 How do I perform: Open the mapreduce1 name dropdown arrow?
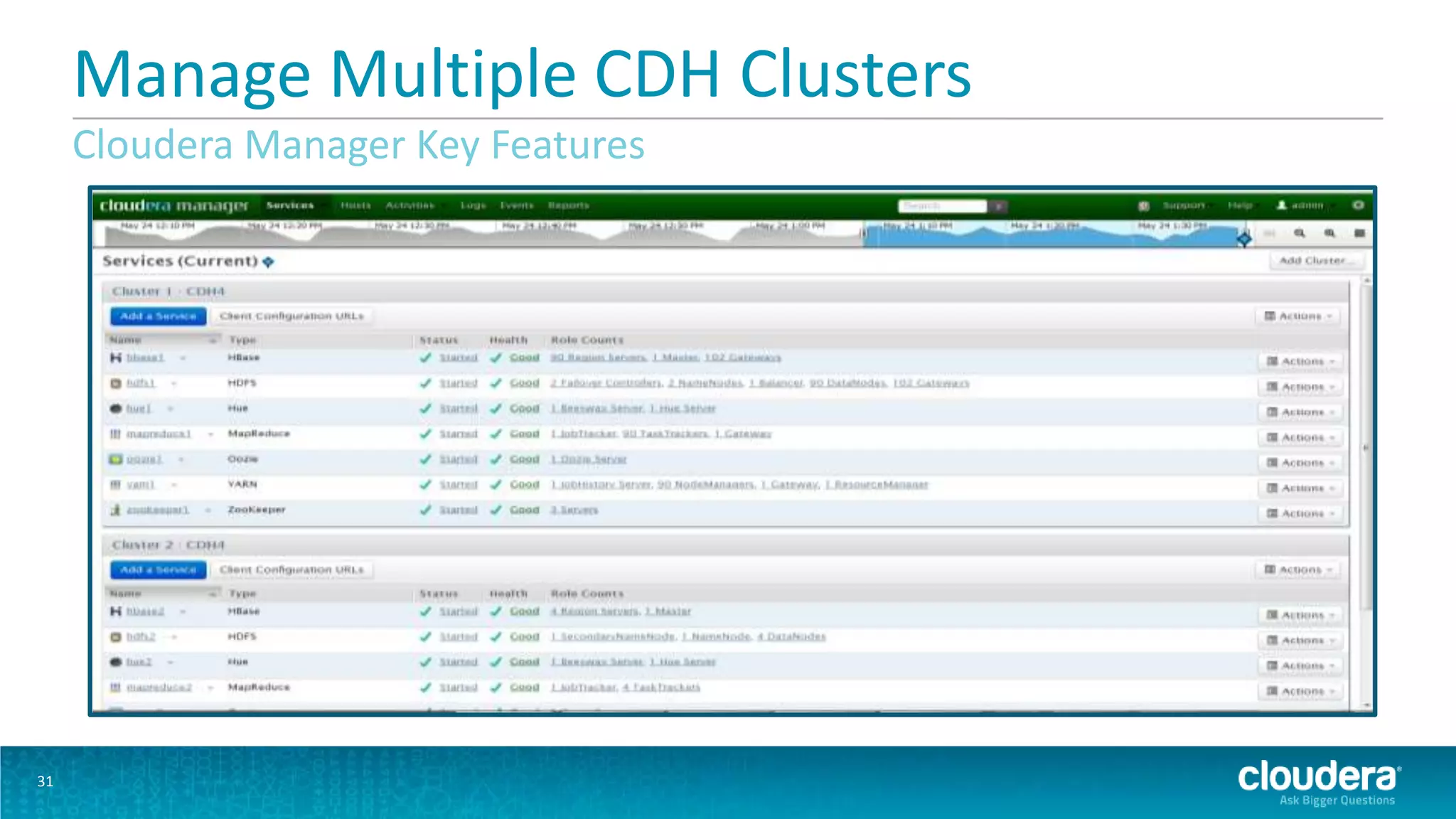click(210, 434)
